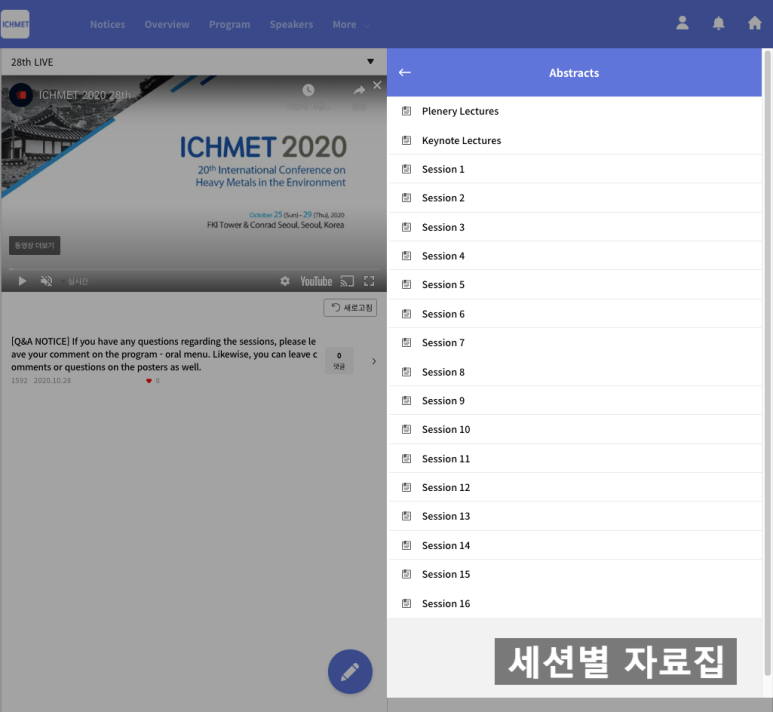Like the Q&A notice heart
Viewport: 773px width, 712px height.
click(149, 381)
